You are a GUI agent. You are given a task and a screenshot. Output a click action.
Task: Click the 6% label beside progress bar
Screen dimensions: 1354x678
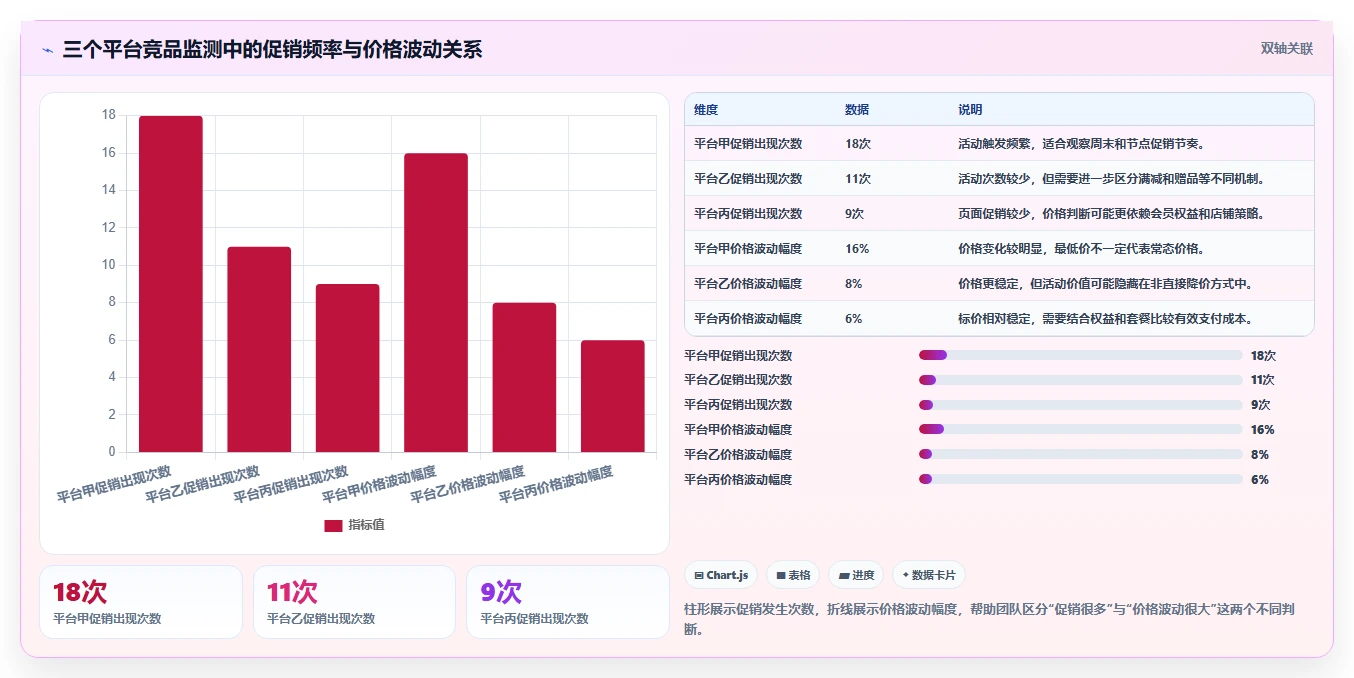point(1259,480)
